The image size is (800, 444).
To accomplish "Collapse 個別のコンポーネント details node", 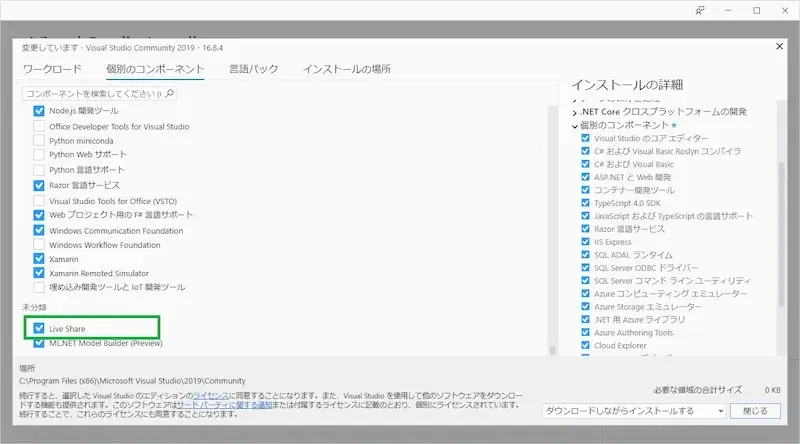I will (x=575, y=126).
